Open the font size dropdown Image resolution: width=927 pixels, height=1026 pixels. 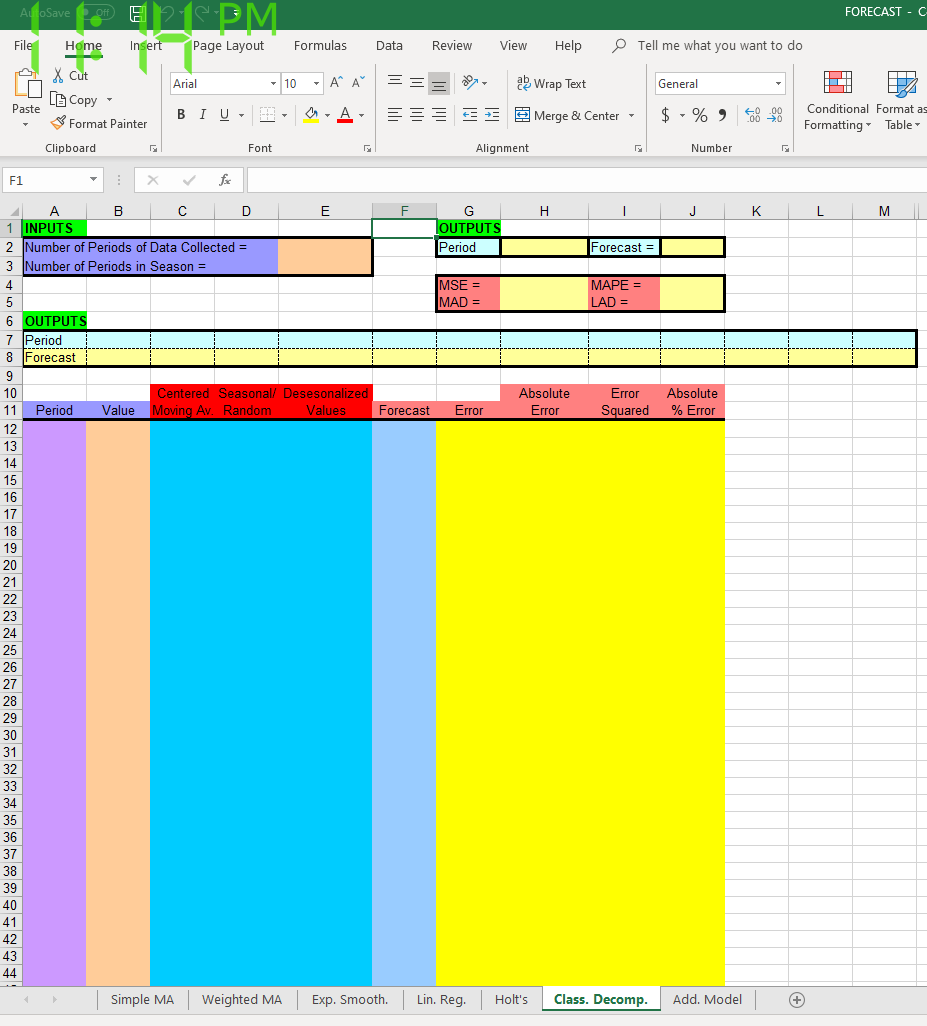click(x=316, y=84)
